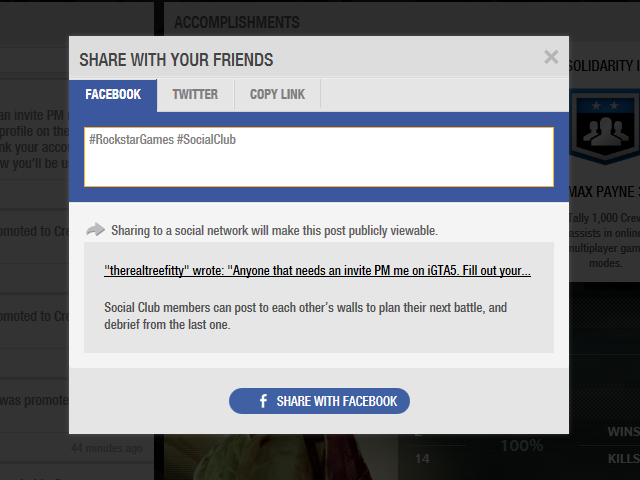Switch to the Twitter tab
This screenshot has width=640, height=480.
(195, 95)
